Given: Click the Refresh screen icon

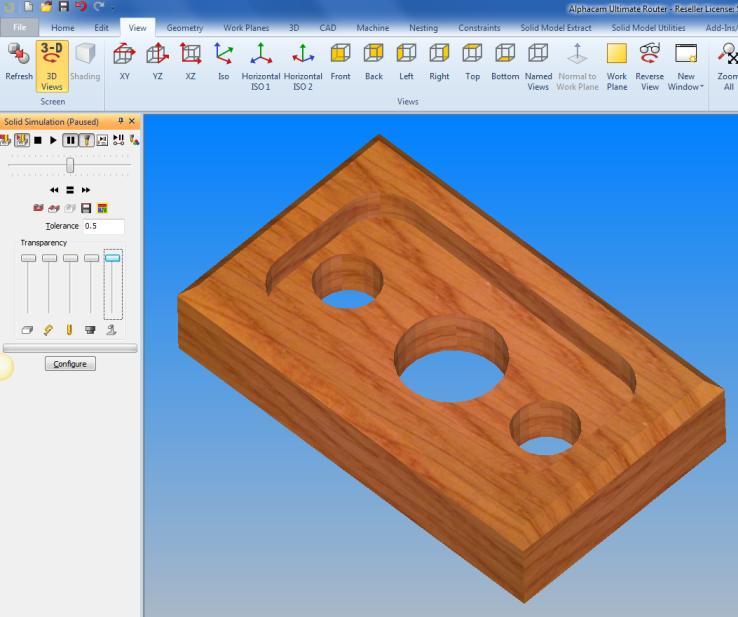Looking at the screenshot, I should [x=19, y=62].
